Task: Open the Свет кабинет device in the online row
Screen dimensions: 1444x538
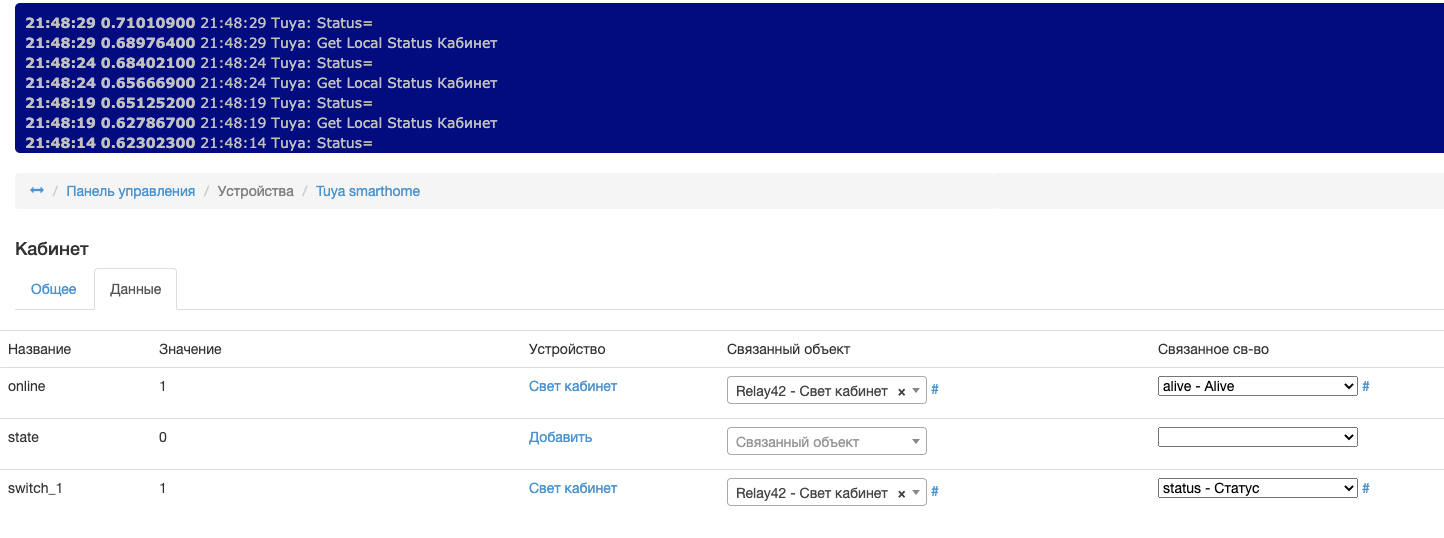Action: pos(573,386)
